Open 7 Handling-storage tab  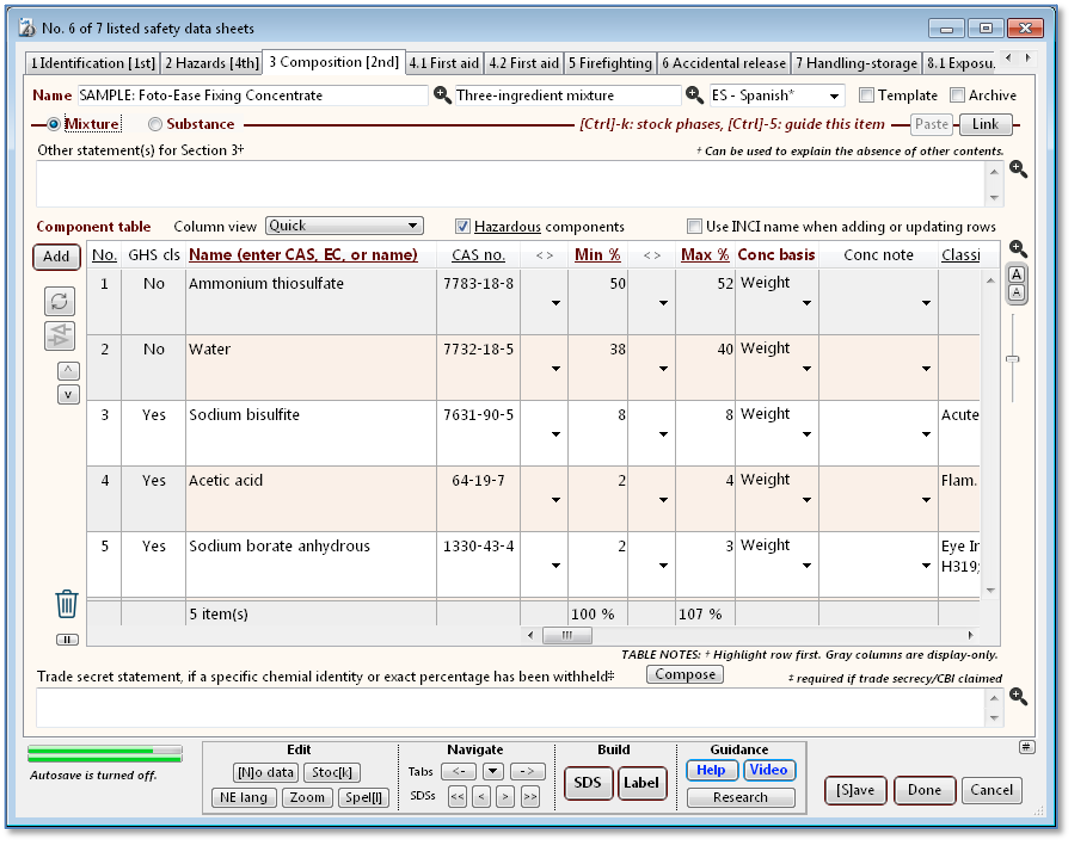pyautogui.click(x=856, y=63)
